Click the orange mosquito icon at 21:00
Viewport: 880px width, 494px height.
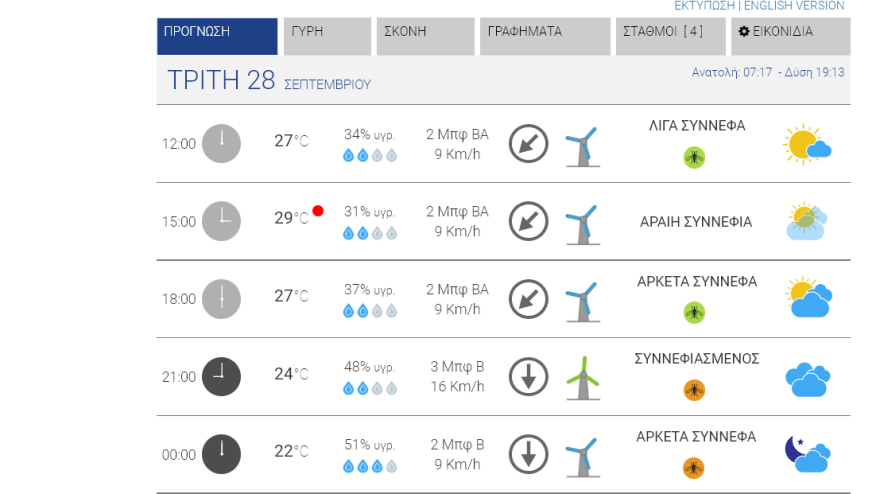click(x=694, y=390)
